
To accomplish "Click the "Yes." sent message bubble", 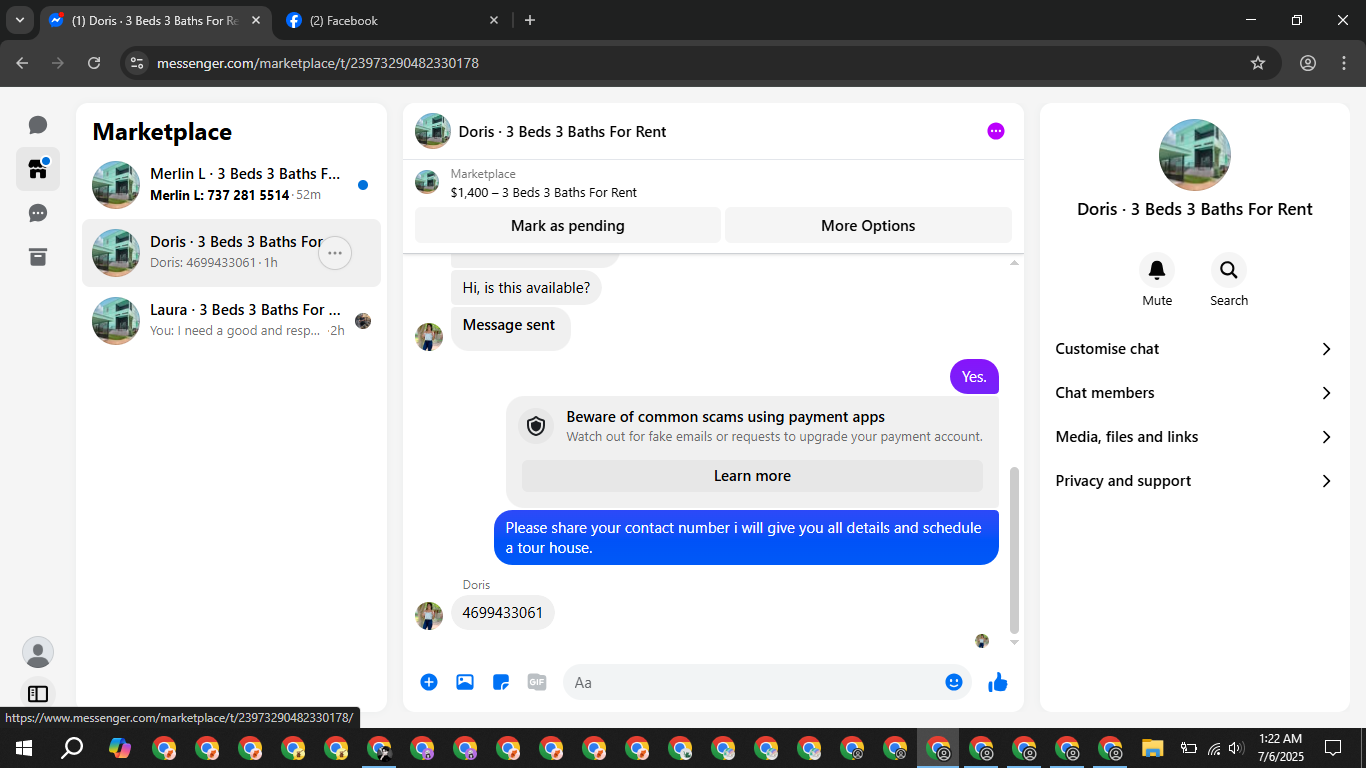I will pos(974,377).
